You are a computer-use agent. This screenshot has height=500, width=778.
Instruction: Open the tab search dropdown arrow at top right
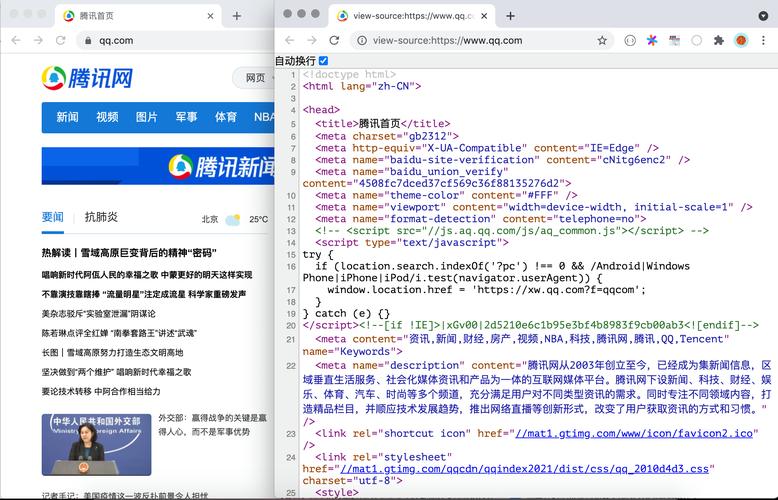tap(763, 16)
